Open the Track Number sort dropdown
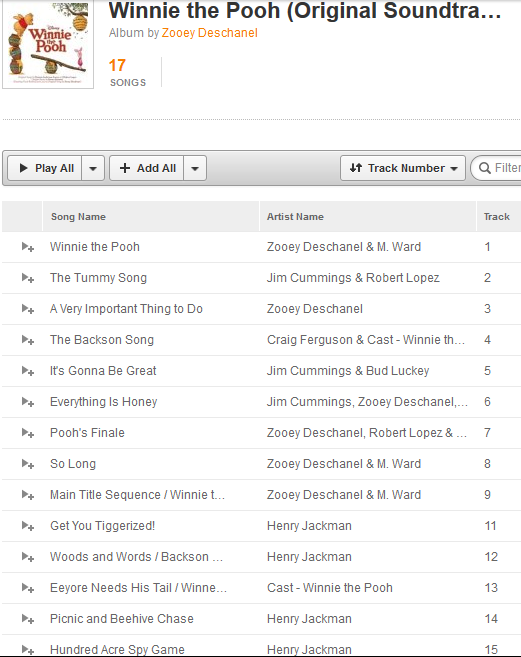The image size is (521, 657). (403, 168)
